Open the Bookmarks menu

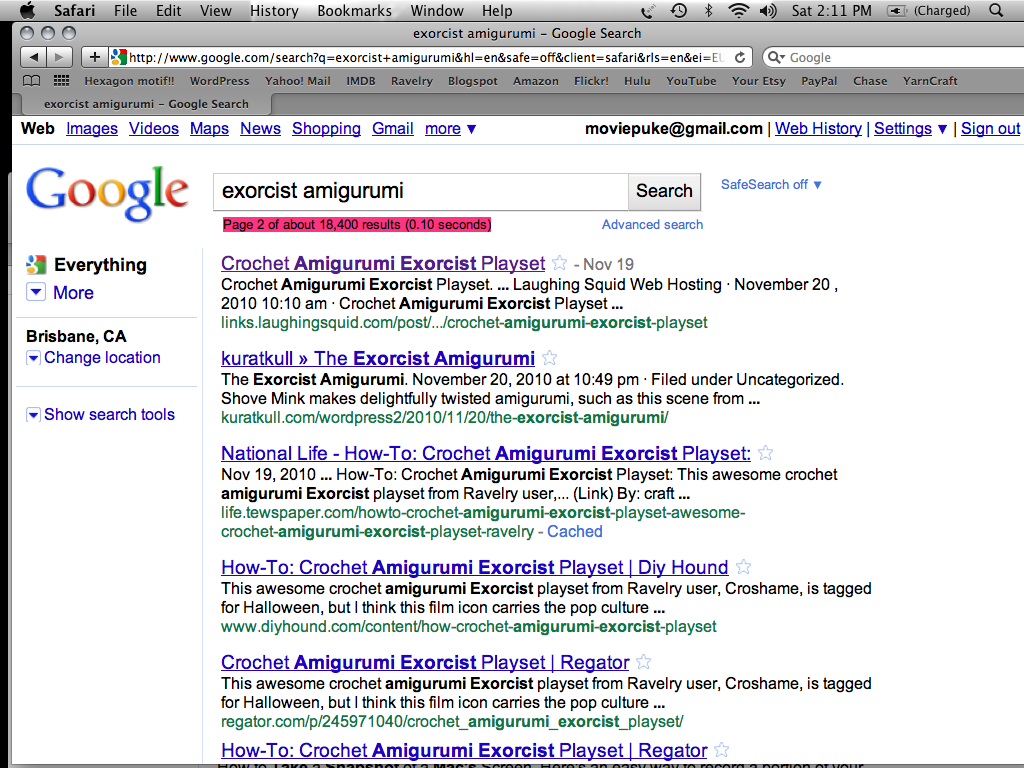click(355, 11)
